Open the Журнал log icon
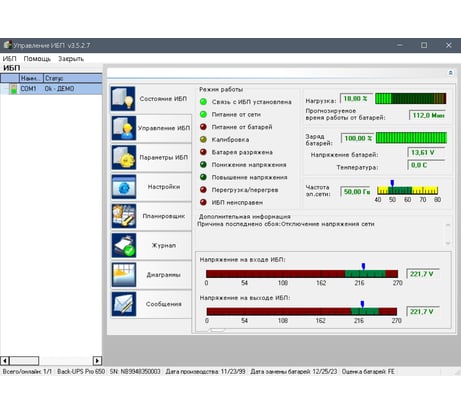 (x=124, y=245)
